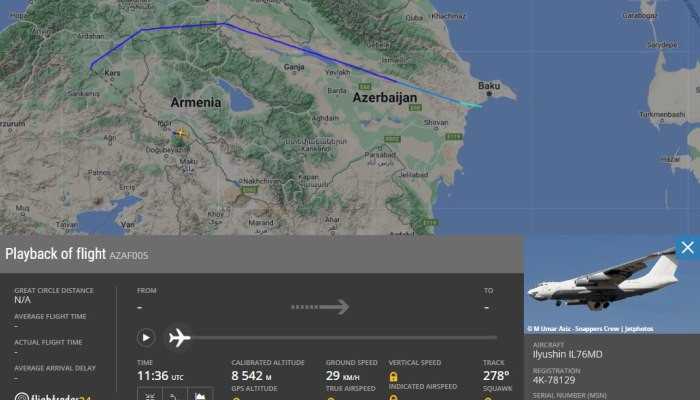Click the locked Vertical Speed padlock icon
The width and height of the screenshot is (700, 400).
(393, 376)
